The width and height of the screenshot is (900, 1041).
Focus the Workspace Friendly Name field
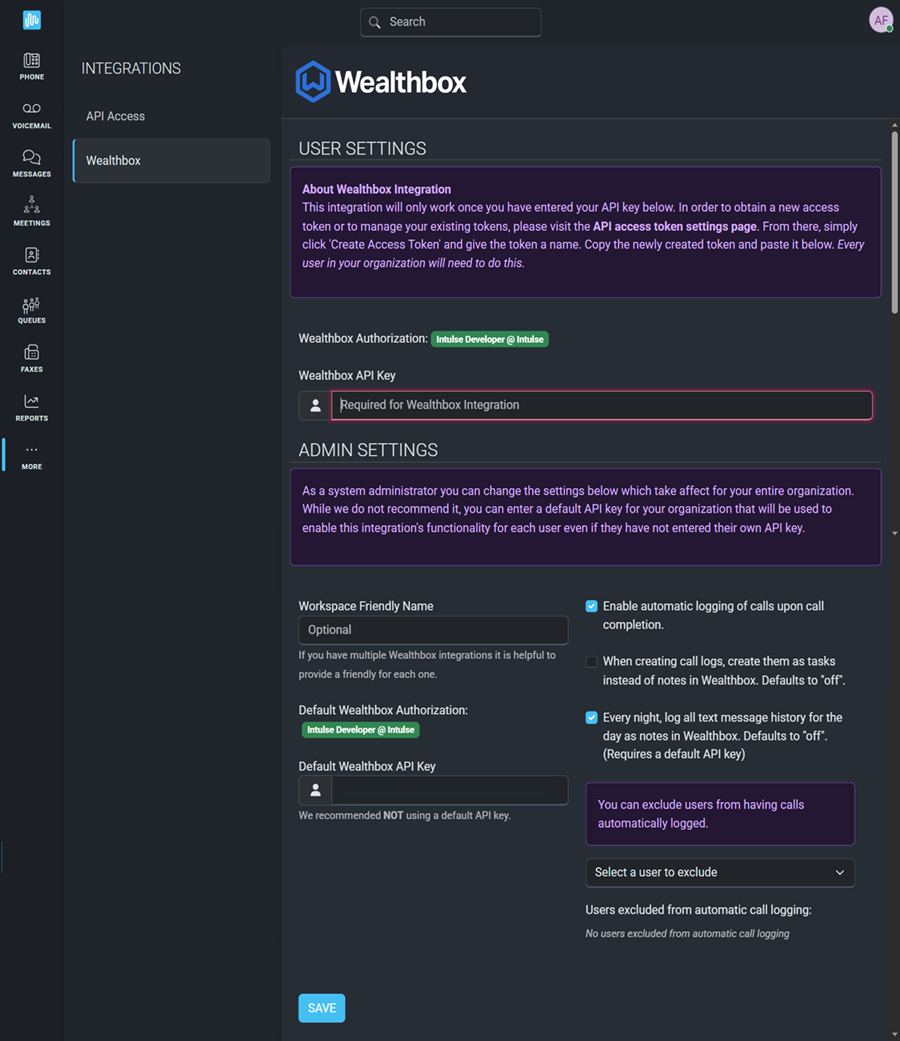[433, 630]
